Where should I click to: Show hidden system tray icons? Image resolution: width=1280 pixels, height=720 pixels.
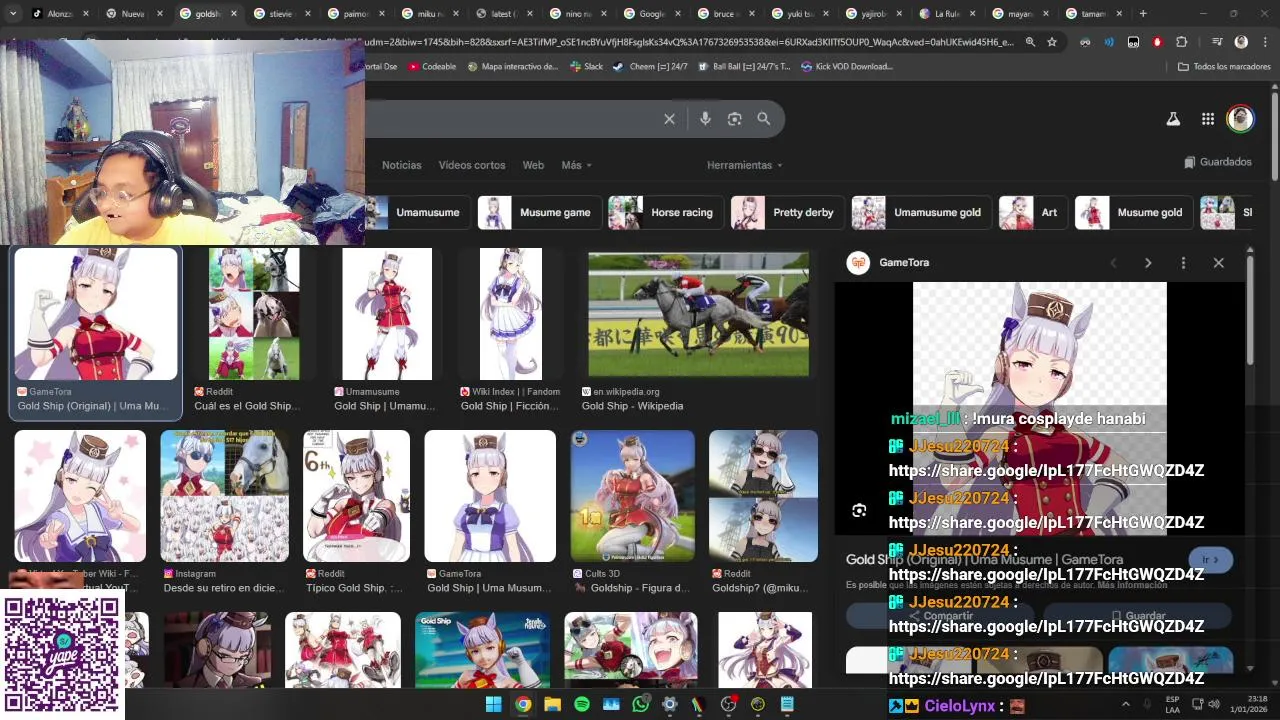(x=1126, y=704)
